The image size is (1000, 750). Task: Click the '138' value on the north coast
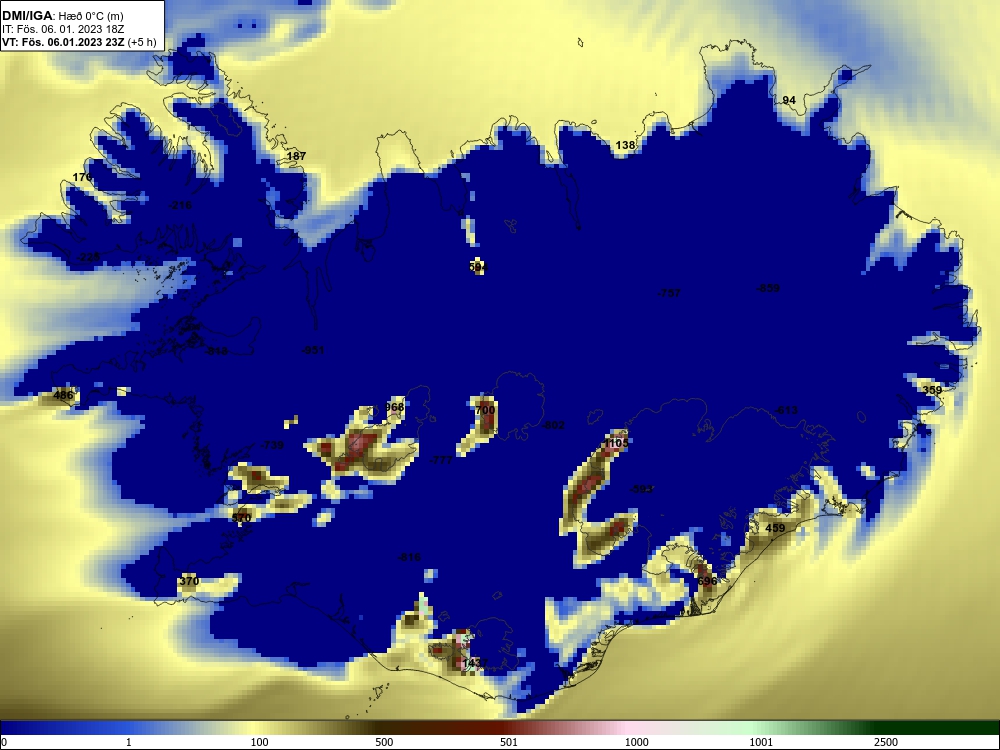pyautogui.click(x=625, y=145)
